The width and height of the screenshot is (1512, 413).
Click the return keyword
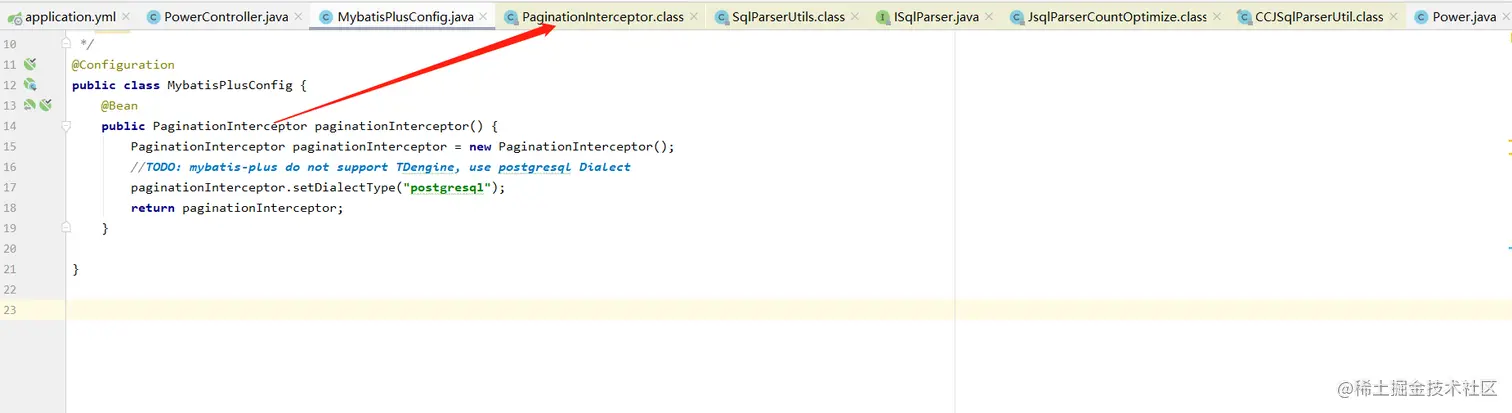(152, 208)
